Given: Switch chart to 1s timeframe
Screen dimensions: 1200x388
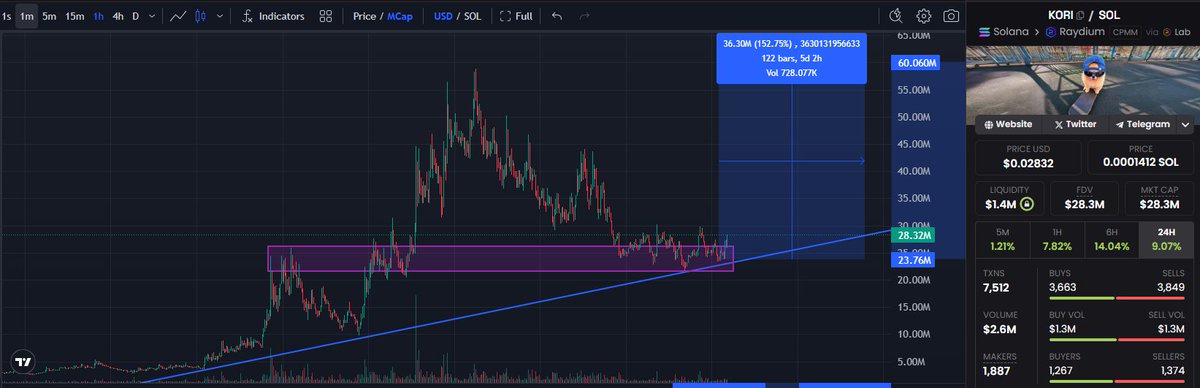Looking at the screenshot, I should 7,16.
